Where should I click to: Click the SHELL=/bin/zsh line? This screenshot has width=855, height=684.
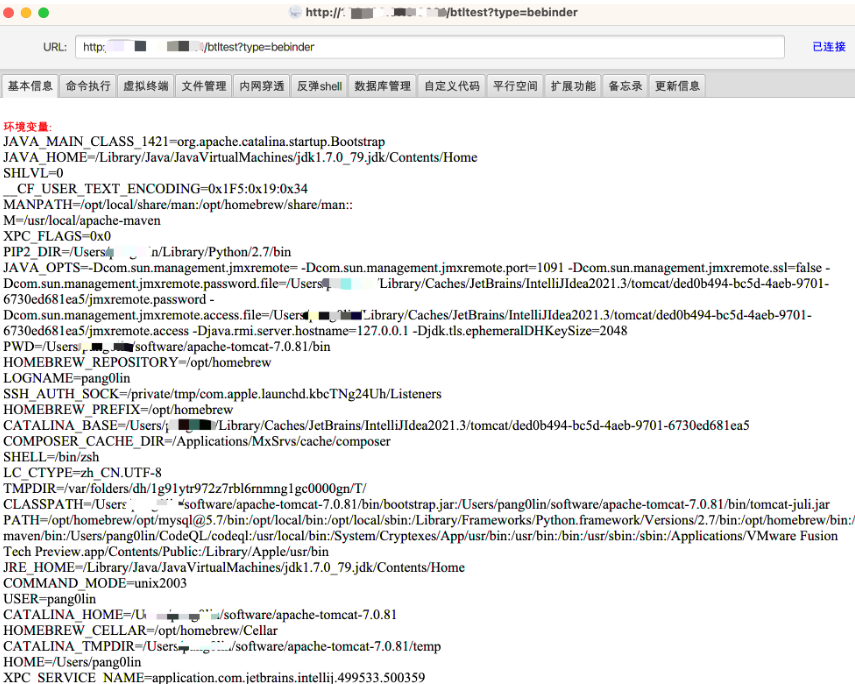pos(51,458)
